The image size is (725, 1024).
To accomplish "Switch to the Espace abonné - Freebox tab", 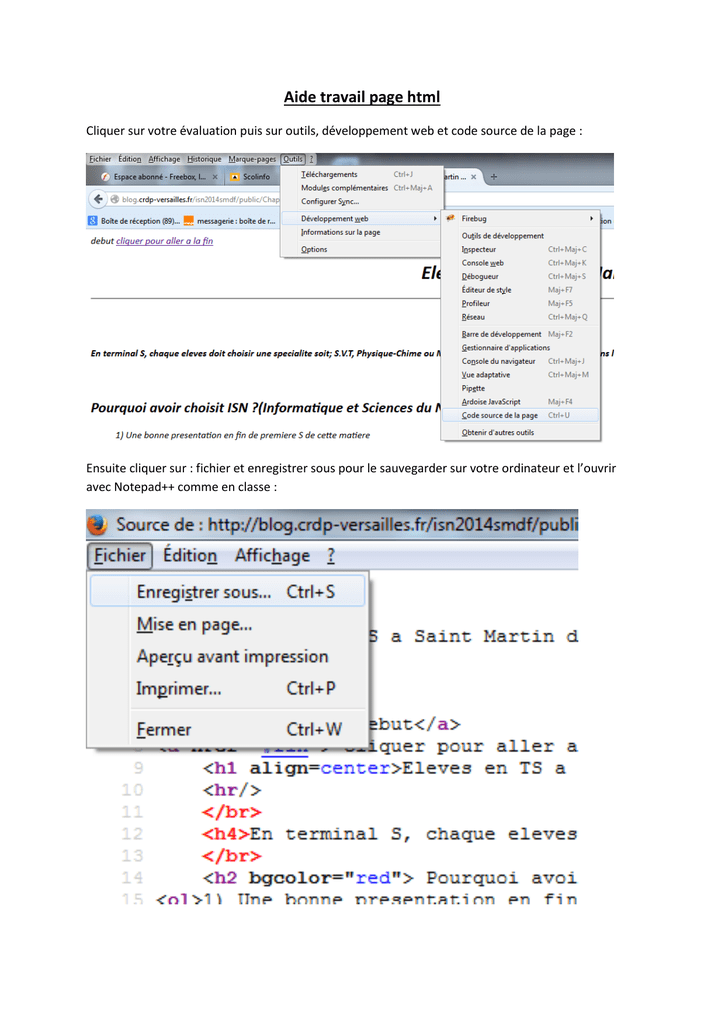I will [x=160, y=177].
